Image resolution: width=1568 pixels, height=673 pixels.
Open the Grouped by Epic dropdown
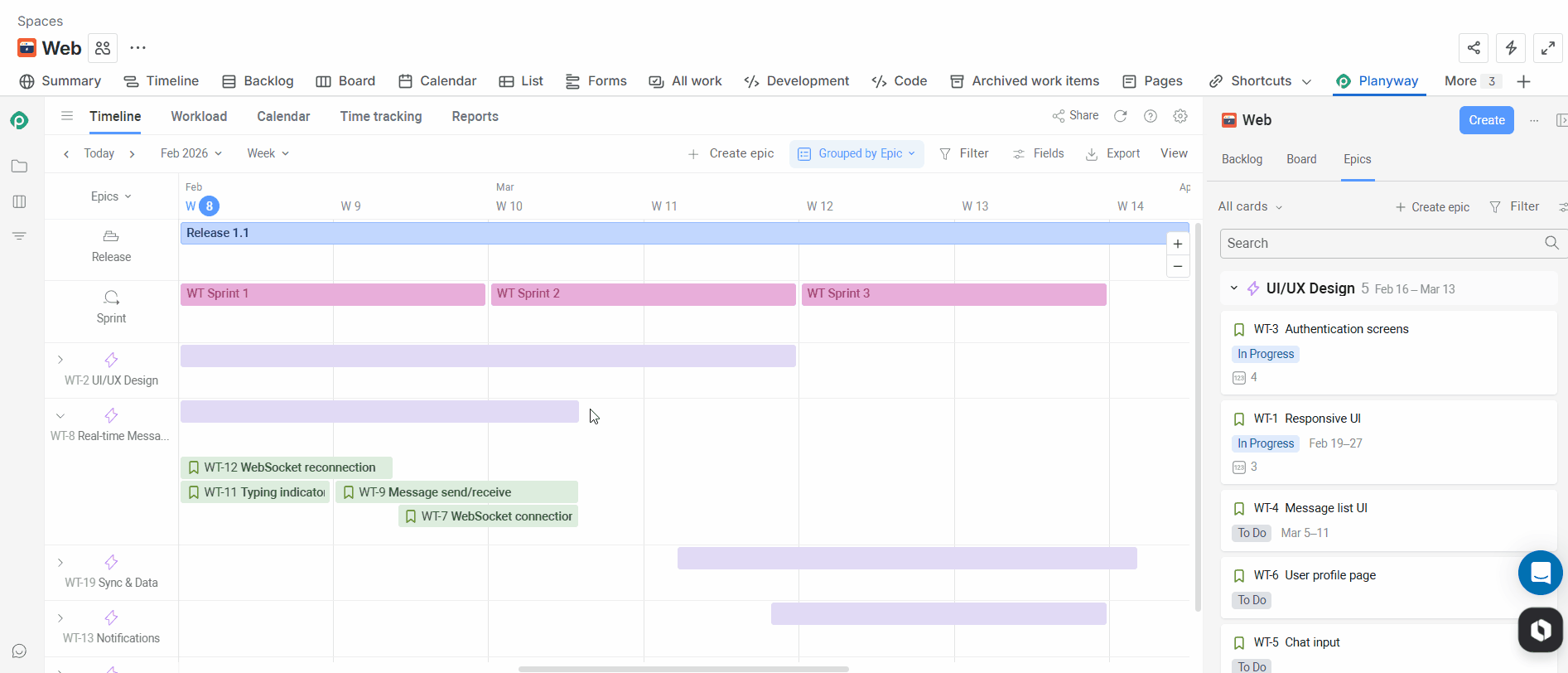tap(856, 153)
